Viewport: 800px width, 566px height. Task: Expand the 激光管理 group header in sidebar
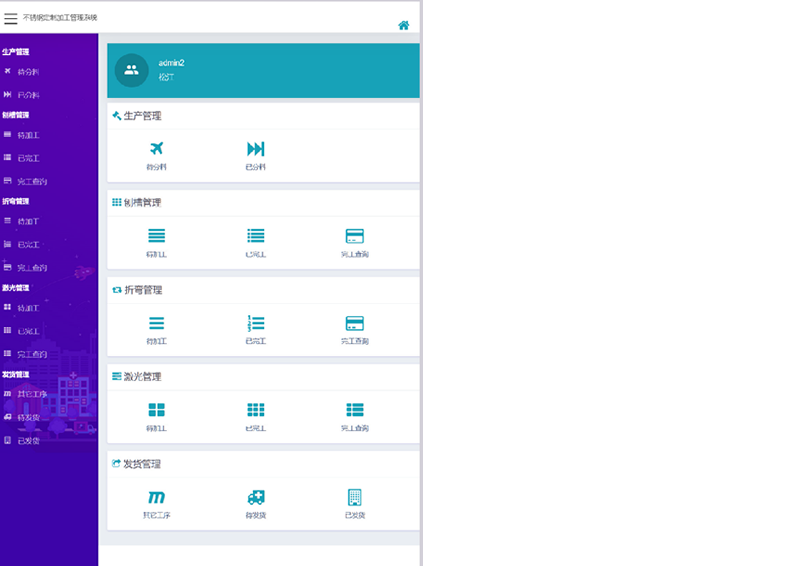(16, 288)
